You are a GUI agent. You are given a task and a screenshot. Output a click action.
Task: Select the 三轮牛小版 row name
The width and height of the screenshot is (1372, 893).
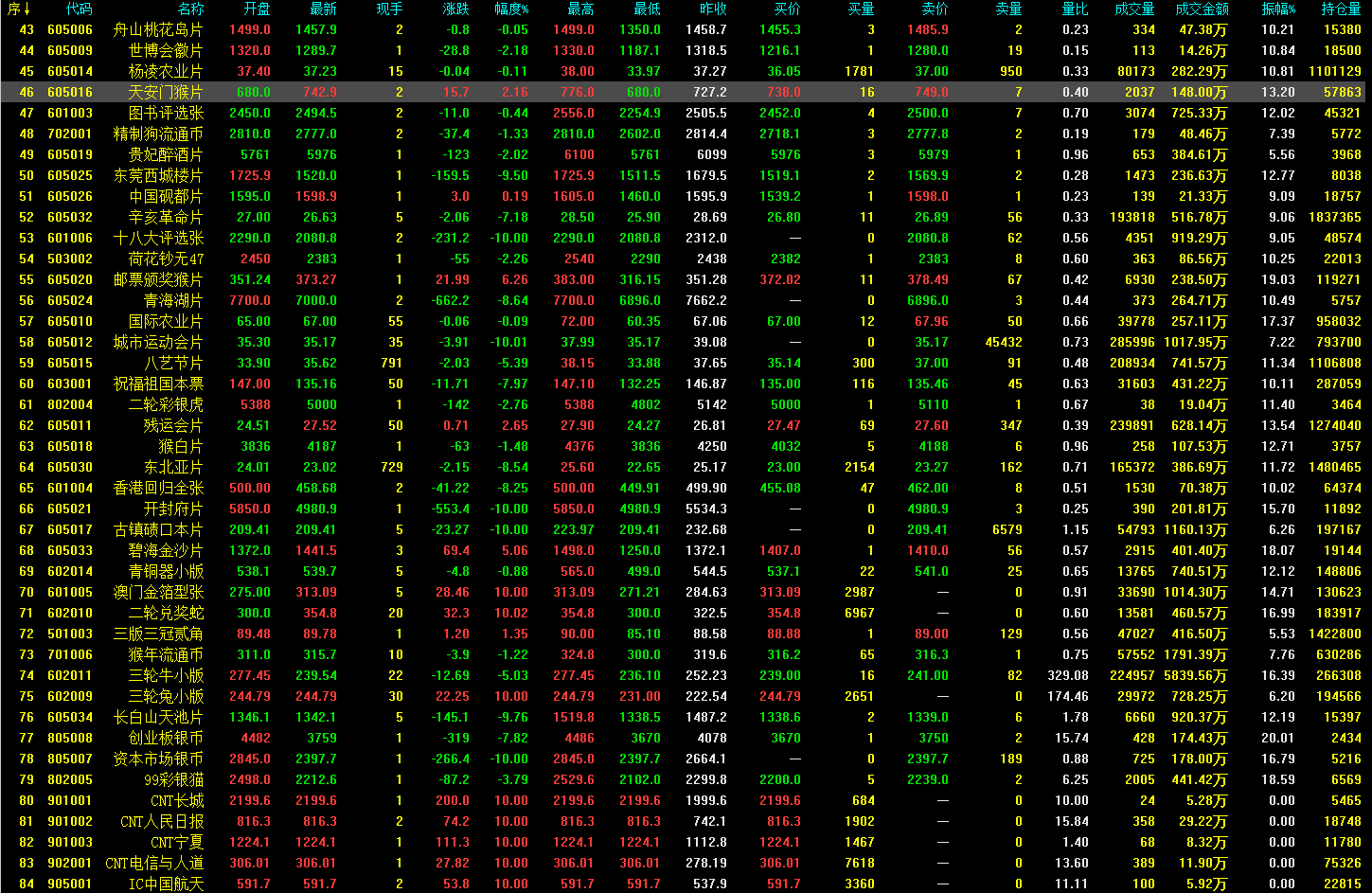tap(166, 675)
